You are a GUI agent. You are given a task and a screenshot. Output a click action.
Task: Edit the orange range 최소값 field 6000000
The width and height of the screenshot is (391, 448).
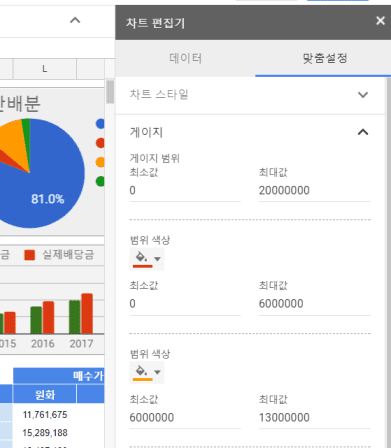pos(185,418)
